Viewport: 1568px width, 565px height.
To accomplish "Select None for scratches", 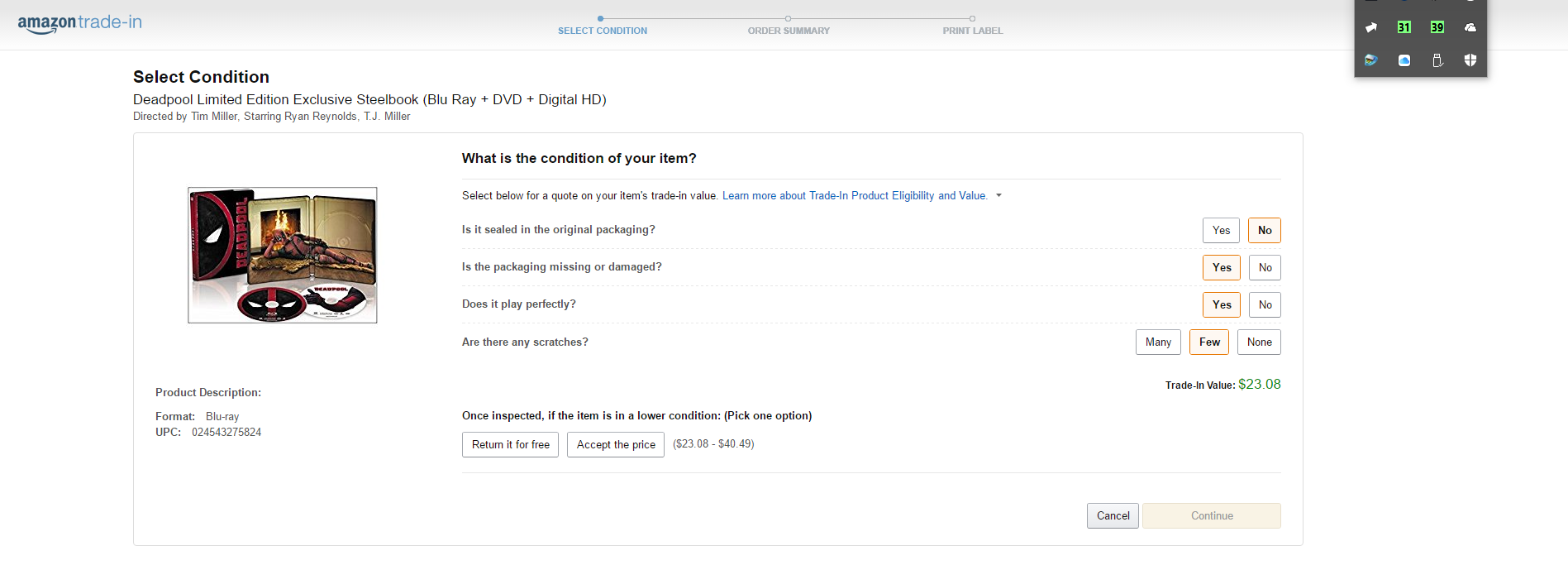I will pyautogui.click(x=1259, y=342).
